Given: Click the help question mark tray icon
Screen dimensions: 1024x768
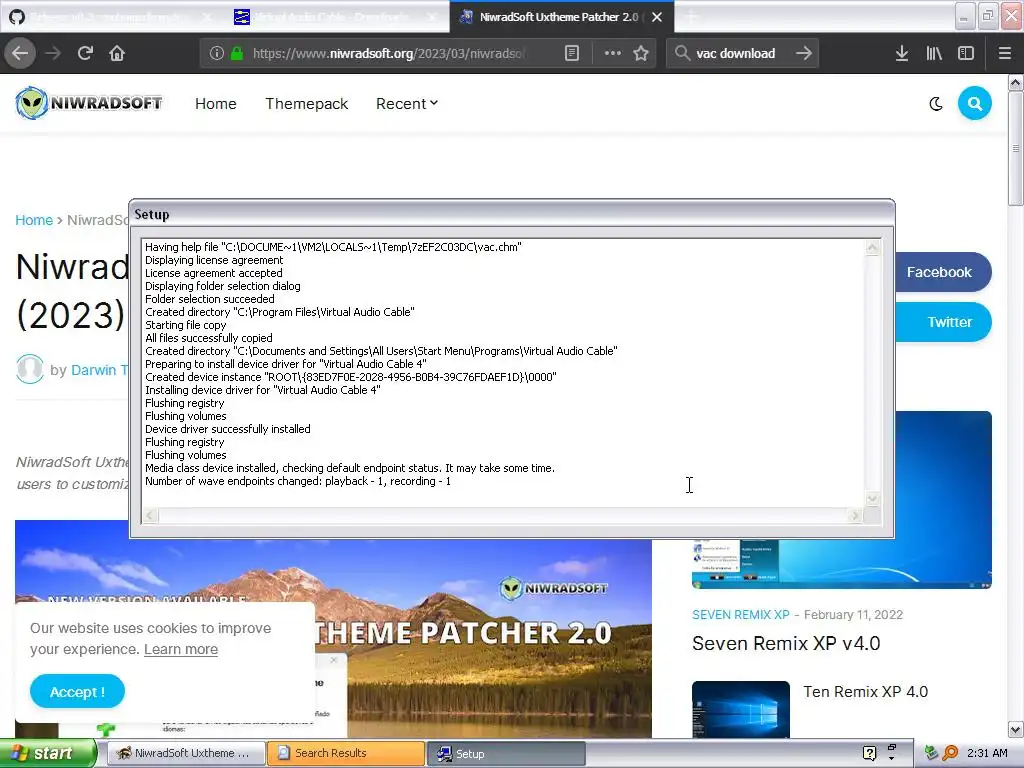Looking at the screenshot, I should click(869, 753).
